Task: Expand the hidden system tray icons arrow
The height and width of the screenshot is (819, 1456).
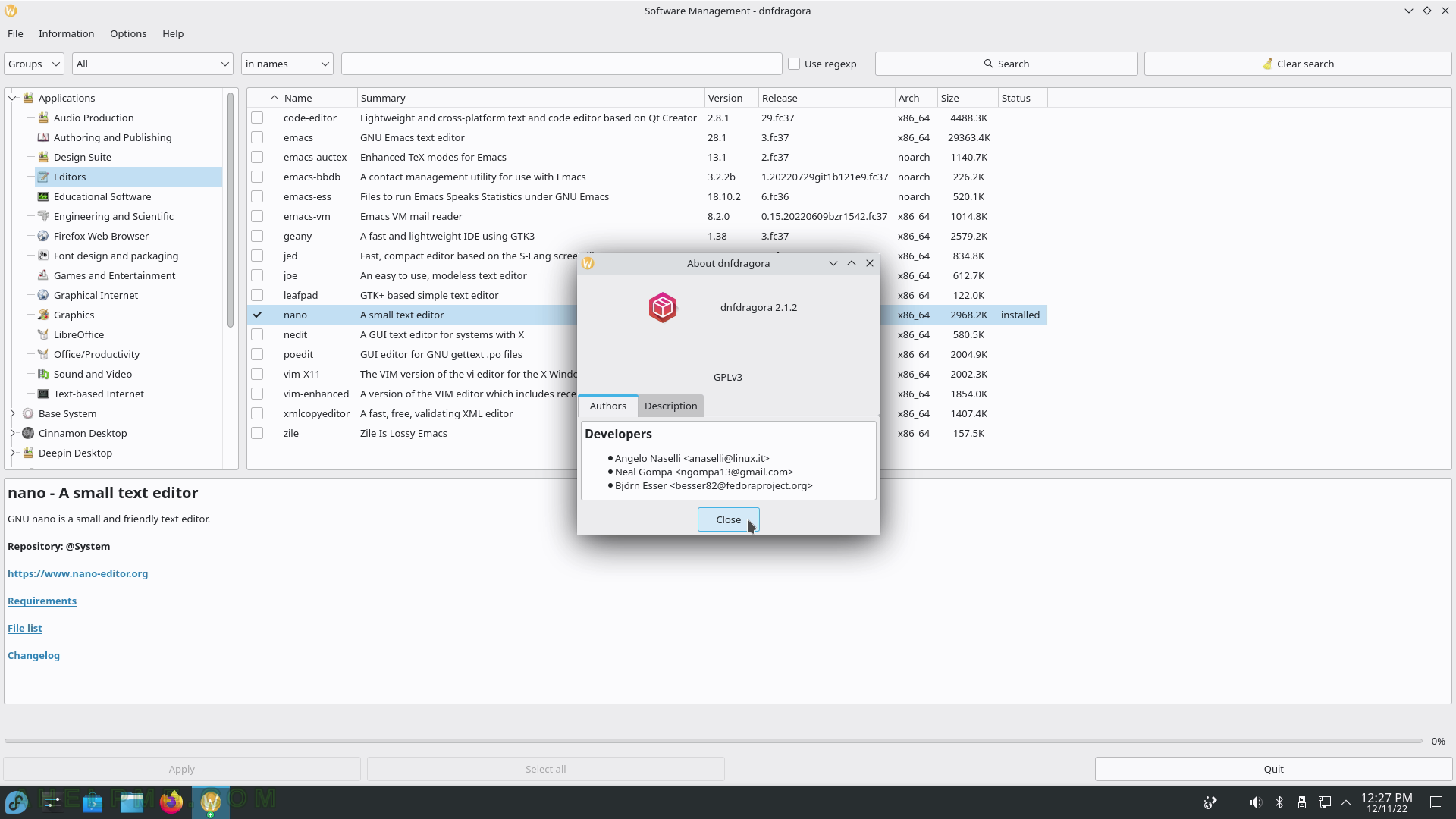Action: click(1346, 802)
